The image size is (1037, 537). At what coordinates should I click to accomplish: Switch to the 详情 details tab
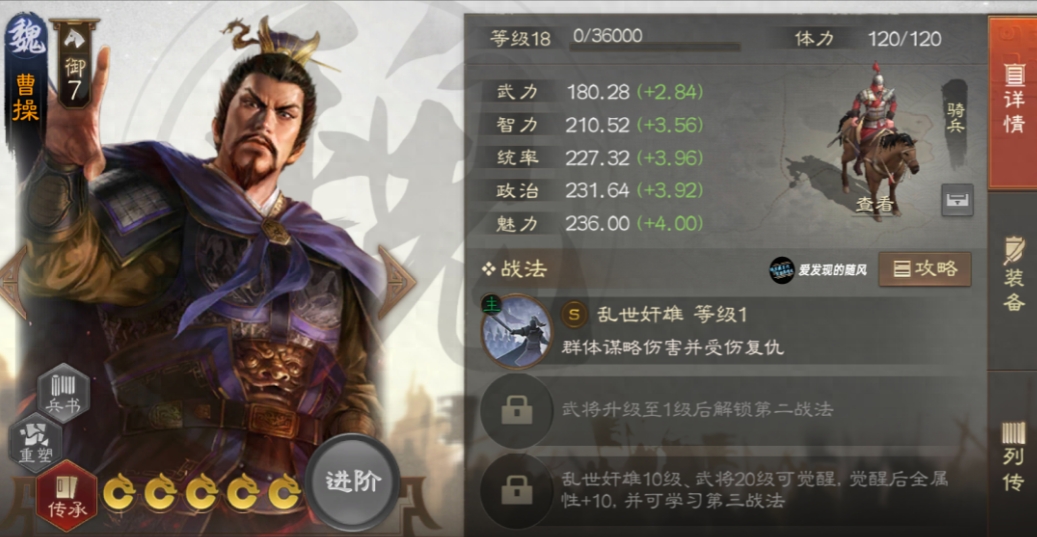point(1013,104)
